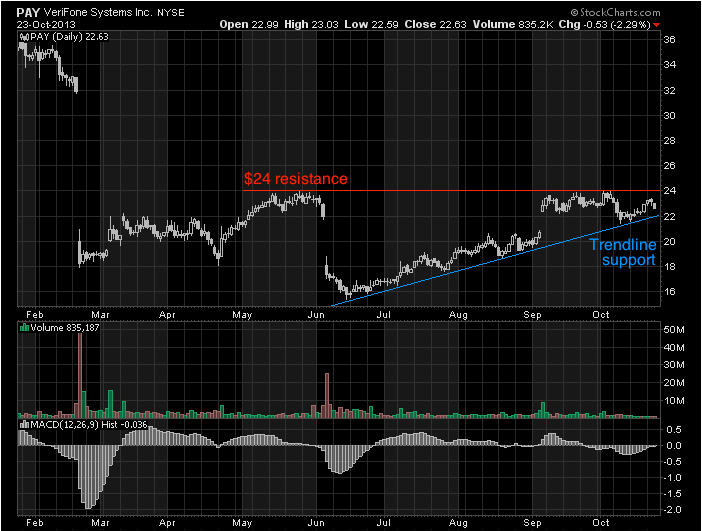Click the 26 price axis label
Viewport: 702px width, 531px height.
coord(670,166)
